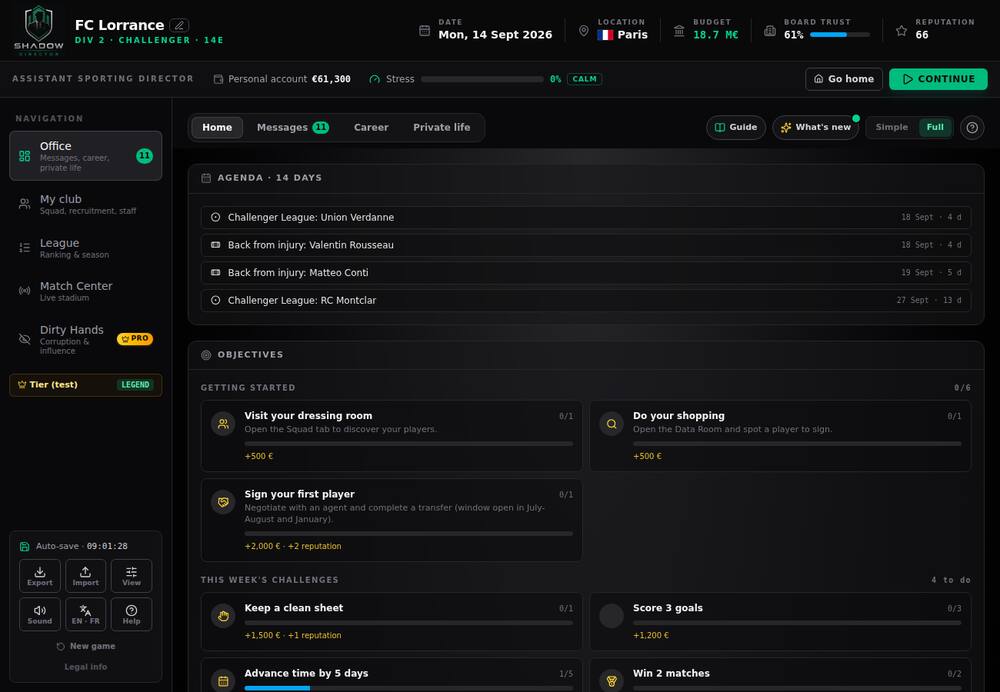
Task: Click the Export save icon button
Action: pos(40,576)
